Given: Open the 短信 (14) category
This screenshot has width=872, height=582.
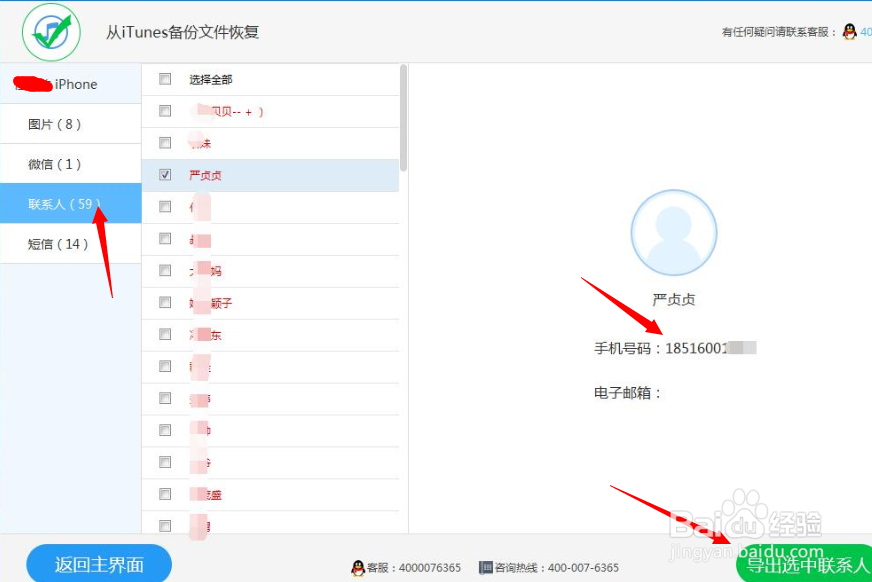Looking at the screenshot, I should click(x=71, y=243).
